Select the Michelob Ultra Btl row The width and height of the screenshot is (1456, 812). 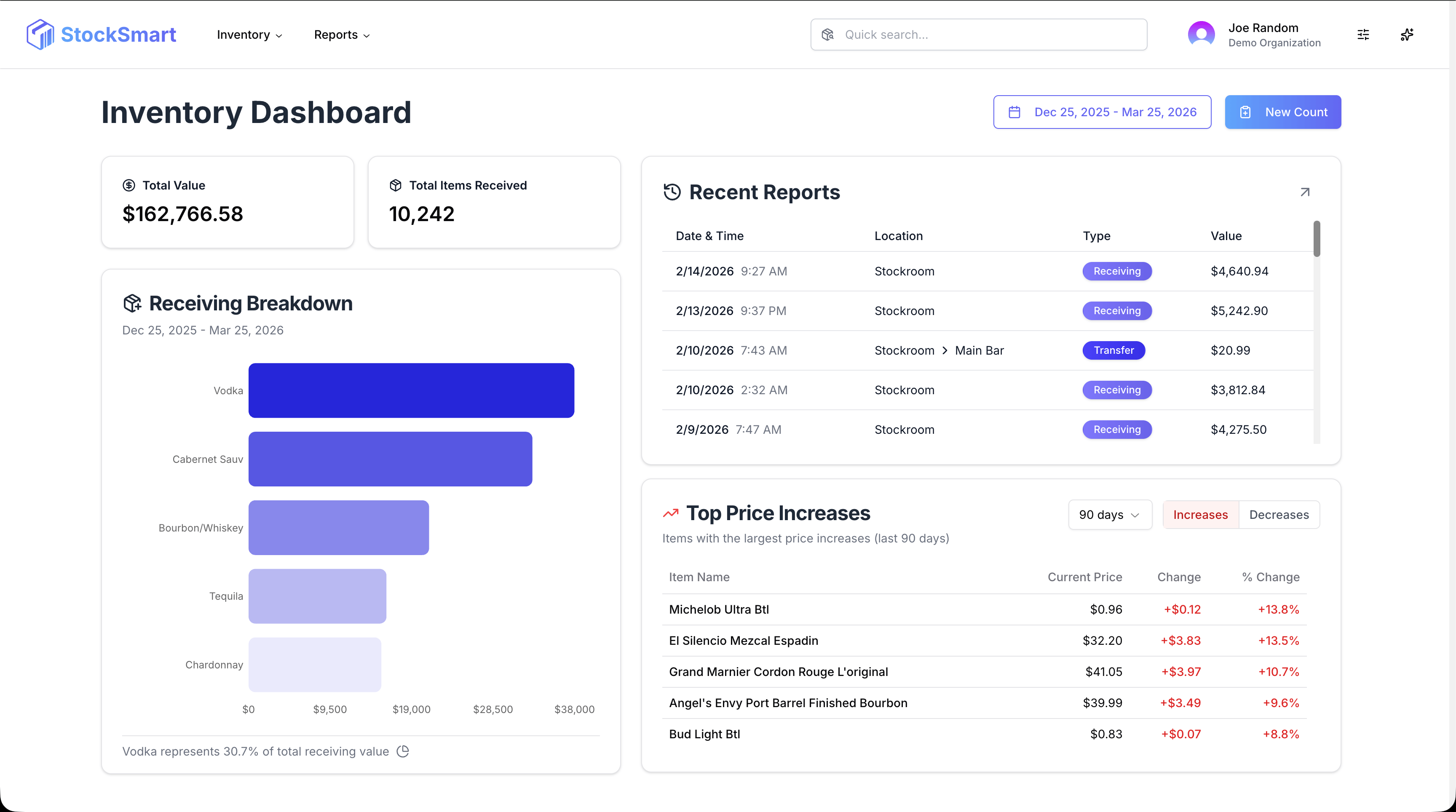pos(984,609)
